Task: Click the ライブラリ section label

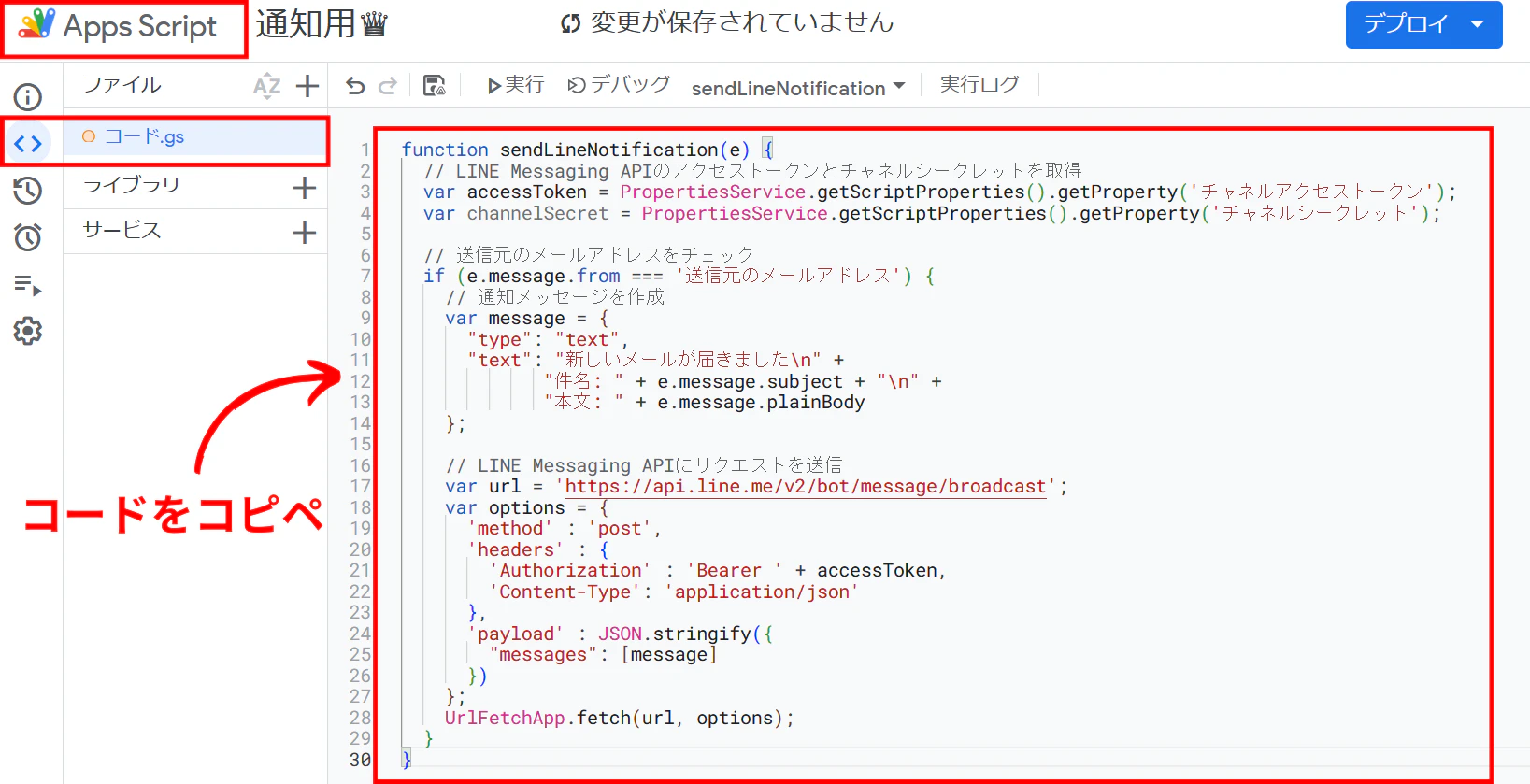Action: (x=131, y=185)
